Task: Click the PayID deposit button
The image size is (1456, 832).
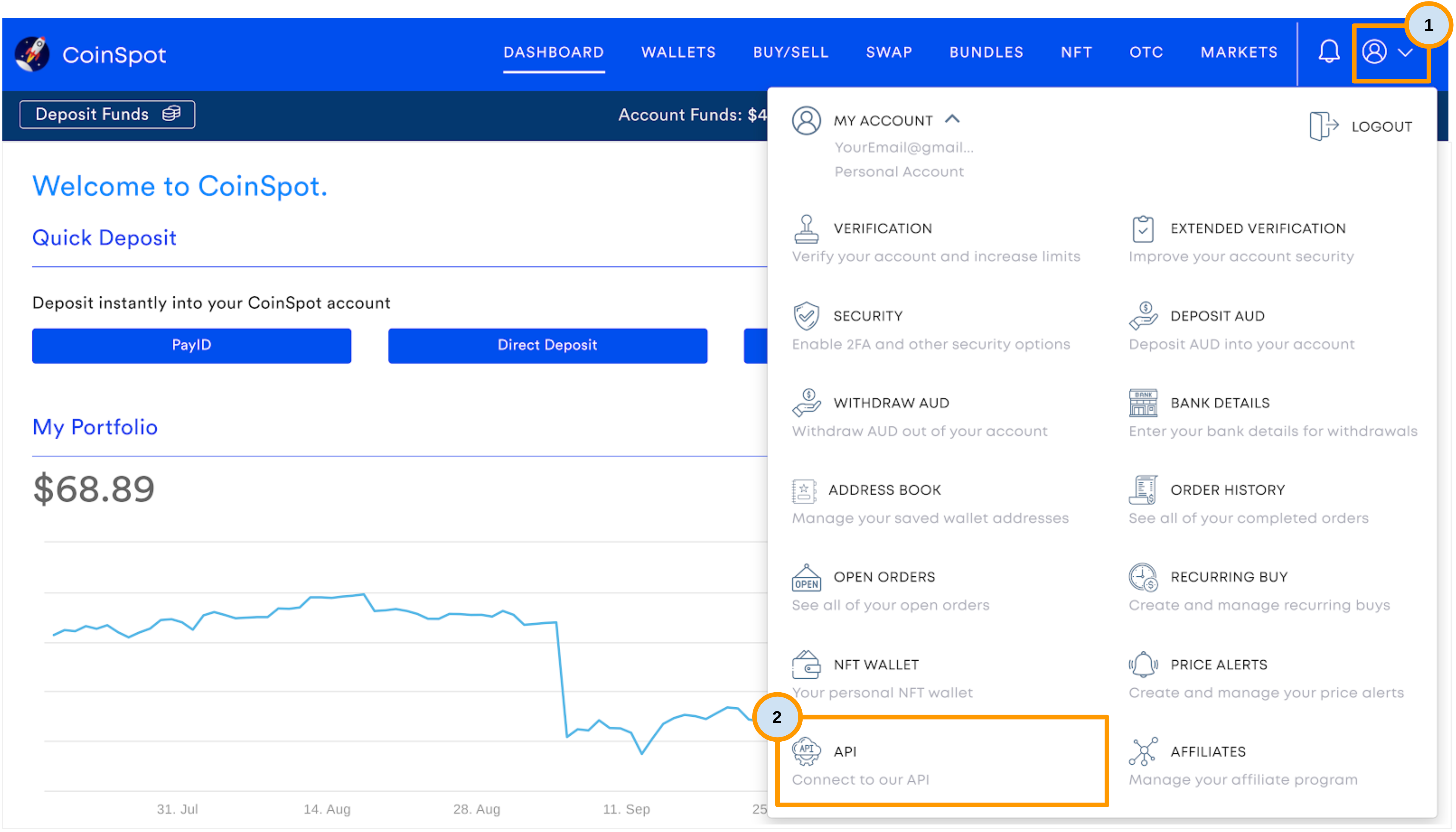Action: 192,345
